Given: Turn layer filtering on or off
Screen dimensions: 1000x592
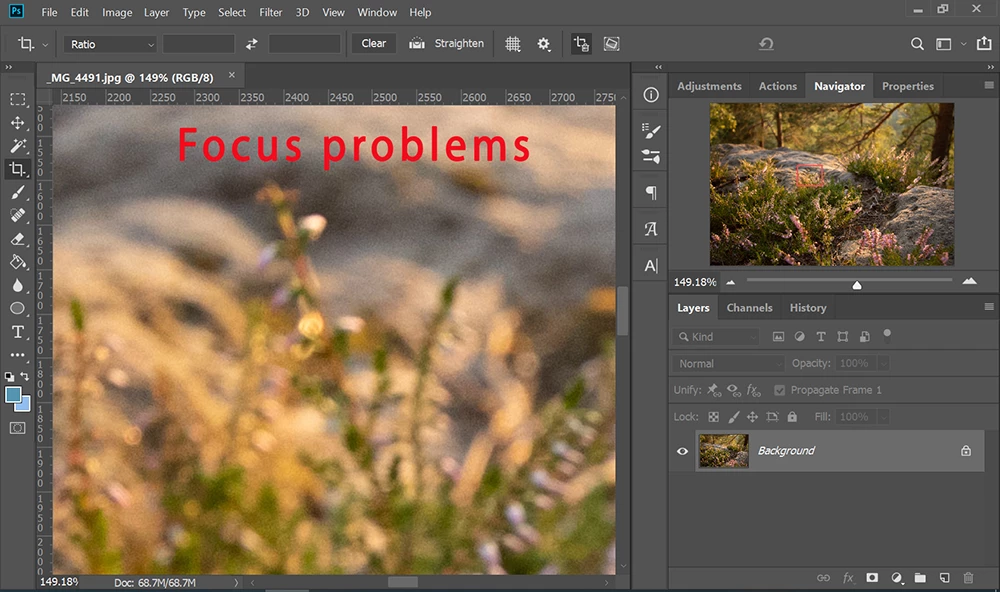Looking at the screenshot, I should point(886,334).
